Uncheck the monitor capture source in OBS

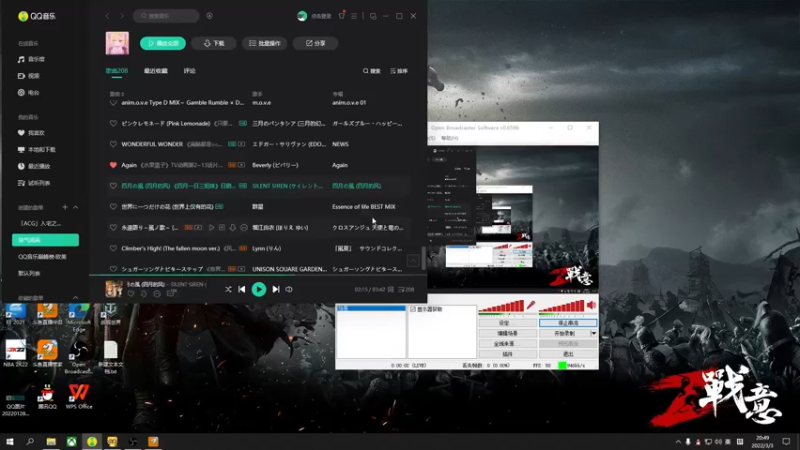[x=413, y=309]
